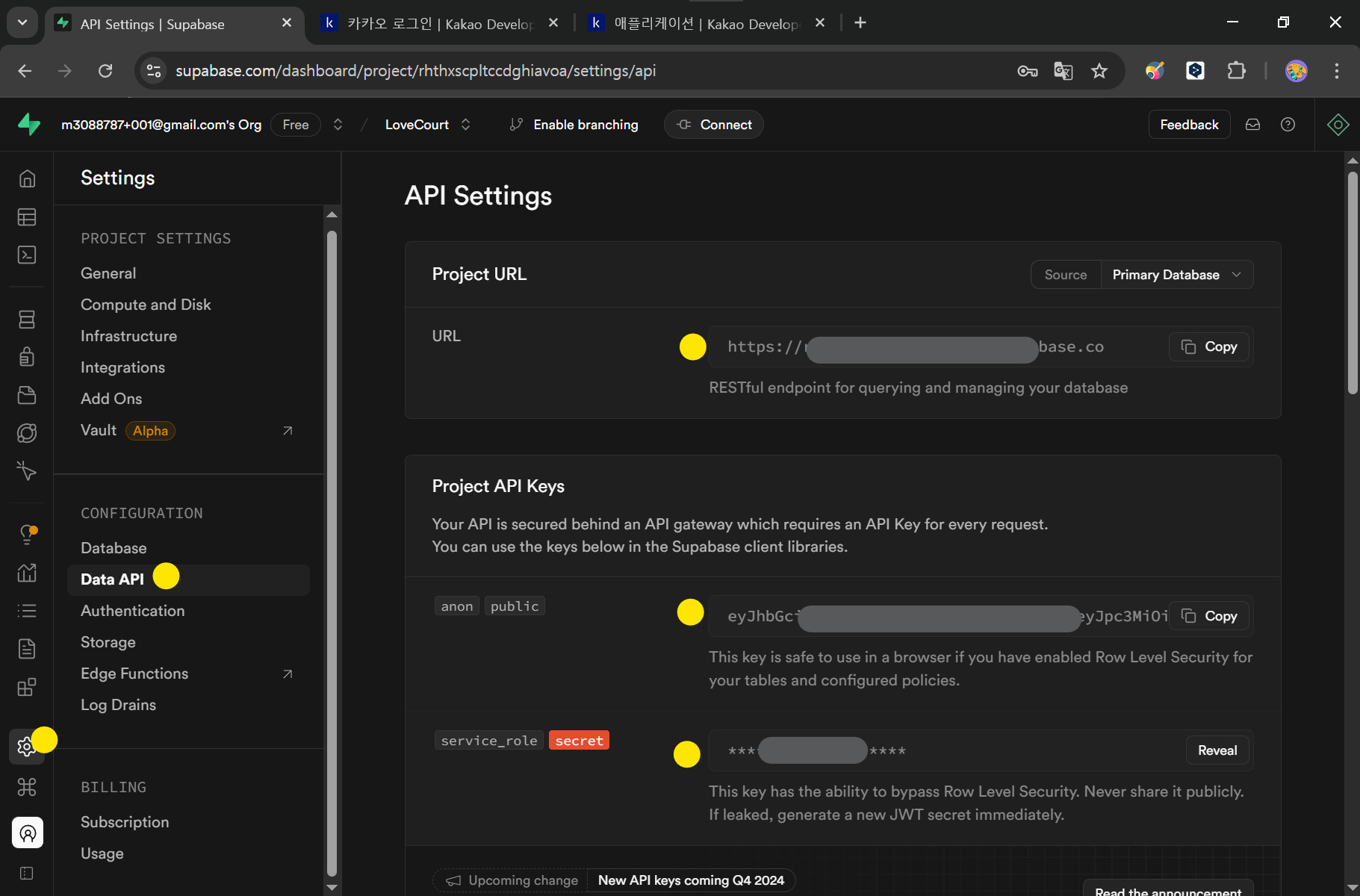Switch to the Kakao application tab

(707, 23)
